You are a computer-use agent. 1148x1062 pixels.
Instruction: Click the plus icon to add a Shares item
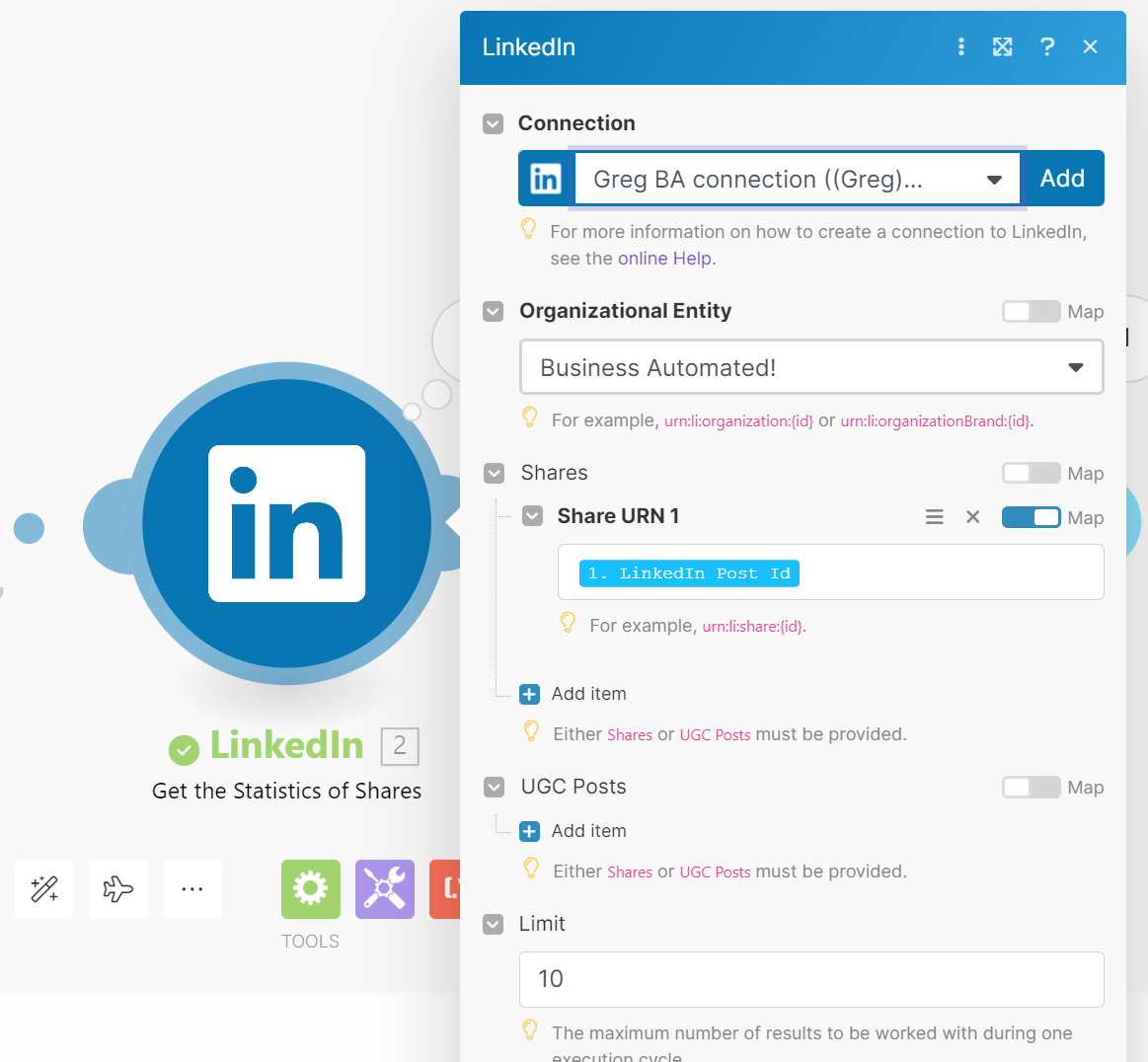(529, 694)
